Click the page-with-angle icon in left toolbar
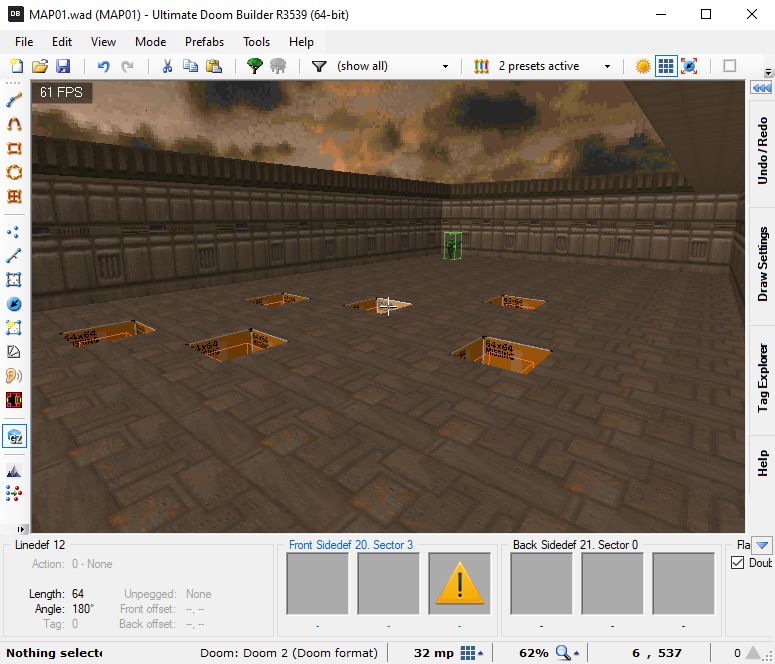 (x=13, y=352)
